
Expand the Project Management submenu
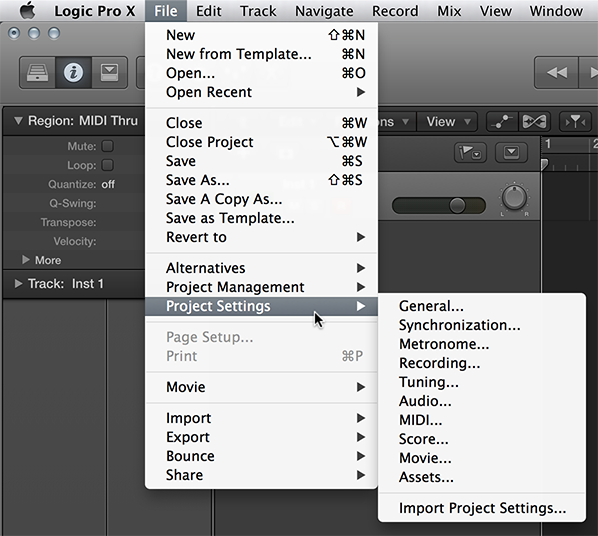262,287
